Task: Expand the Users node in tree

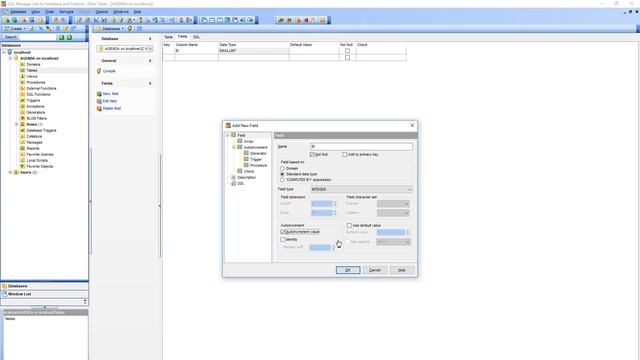Action: (11, 173)
